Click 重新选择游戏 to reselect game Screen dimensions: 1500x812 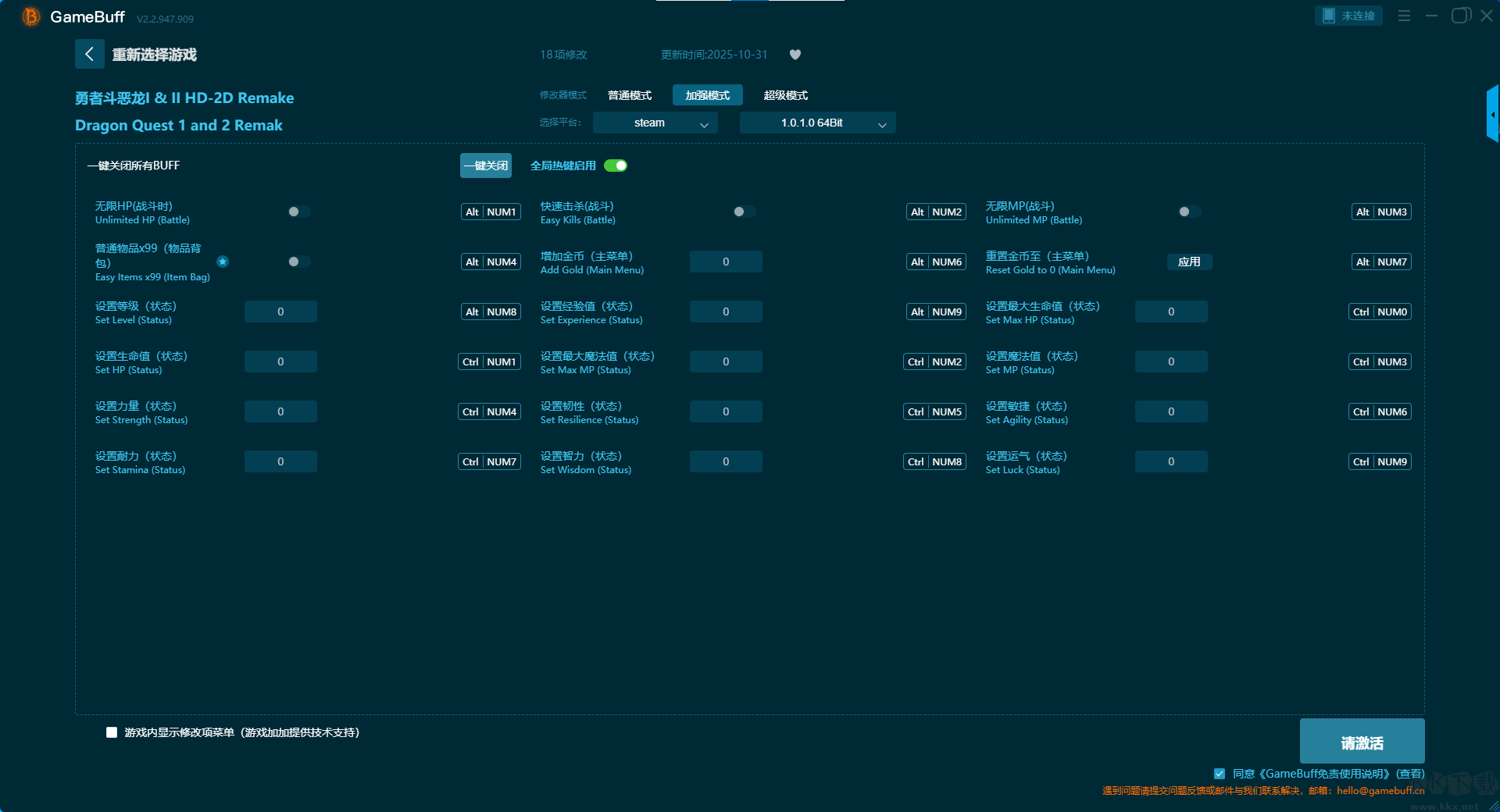tap(154, 55)
